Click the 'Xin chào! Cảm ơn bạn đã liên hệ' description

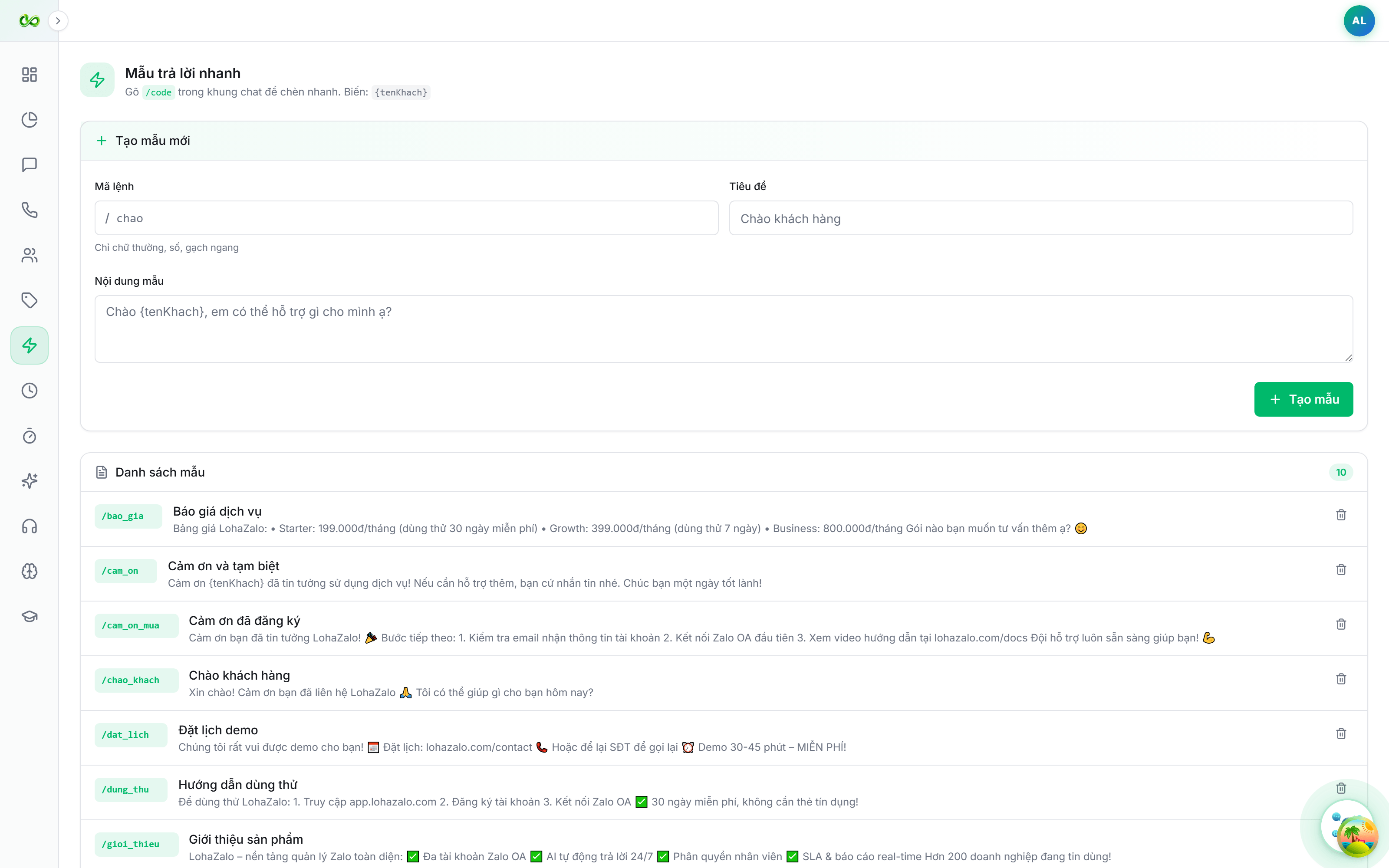(x=391, y=693)
